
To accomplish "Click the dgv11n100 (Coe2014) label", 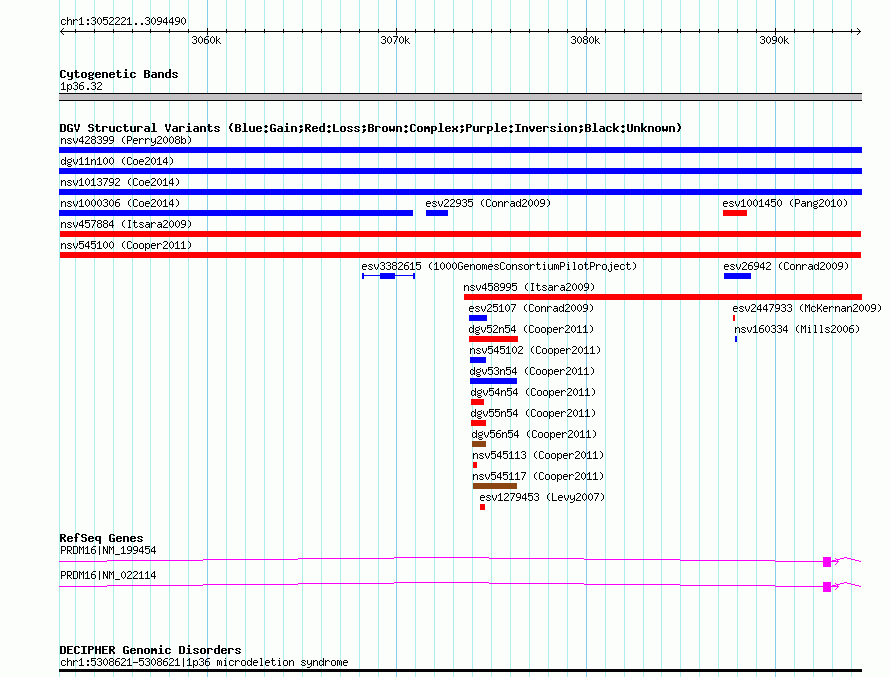I will tap(117, 161).
